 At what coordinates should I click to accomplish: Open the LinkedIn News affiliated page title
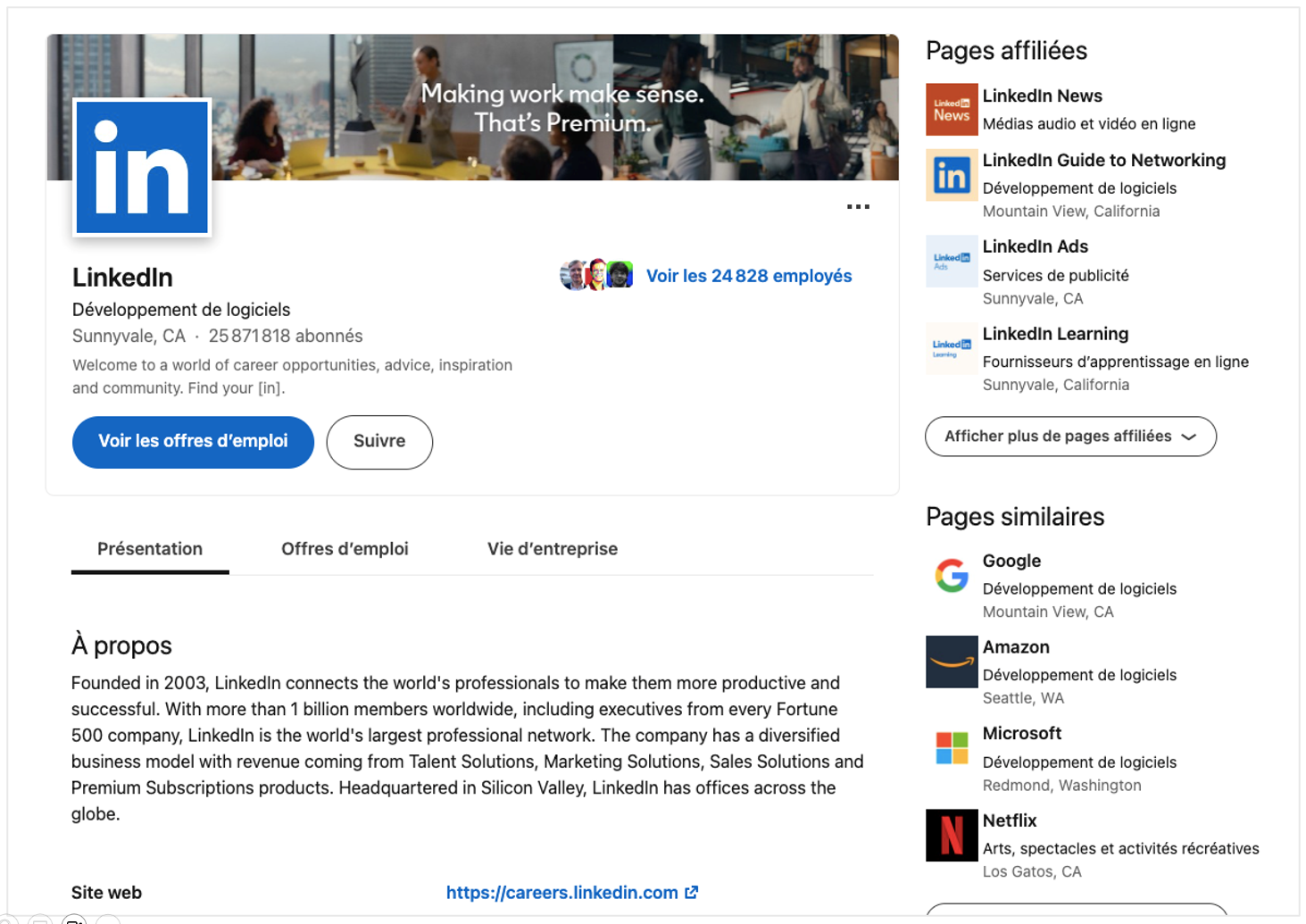point(1042,96)
